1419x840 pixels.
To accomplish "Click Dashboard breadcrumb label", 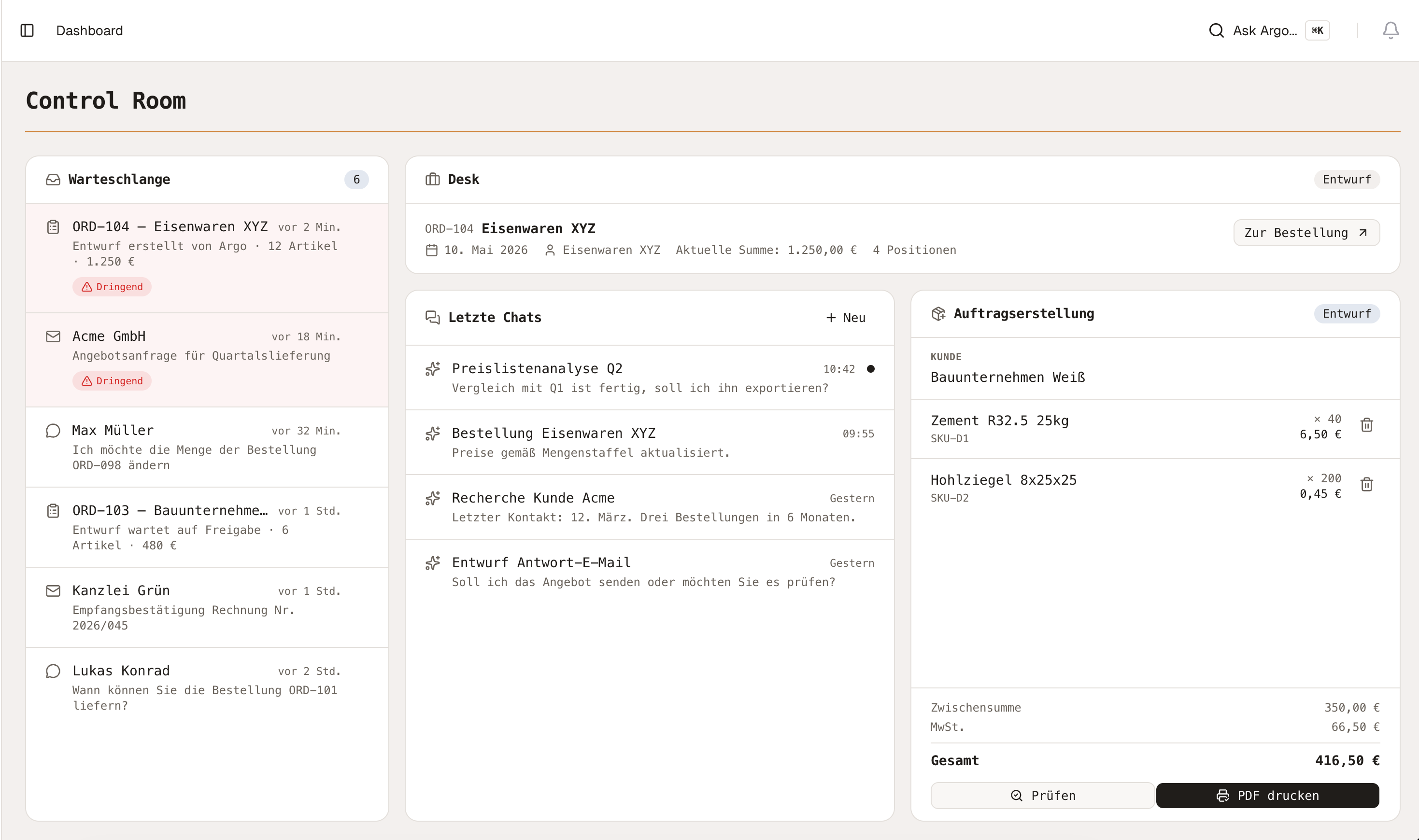I will coord(89,30).
